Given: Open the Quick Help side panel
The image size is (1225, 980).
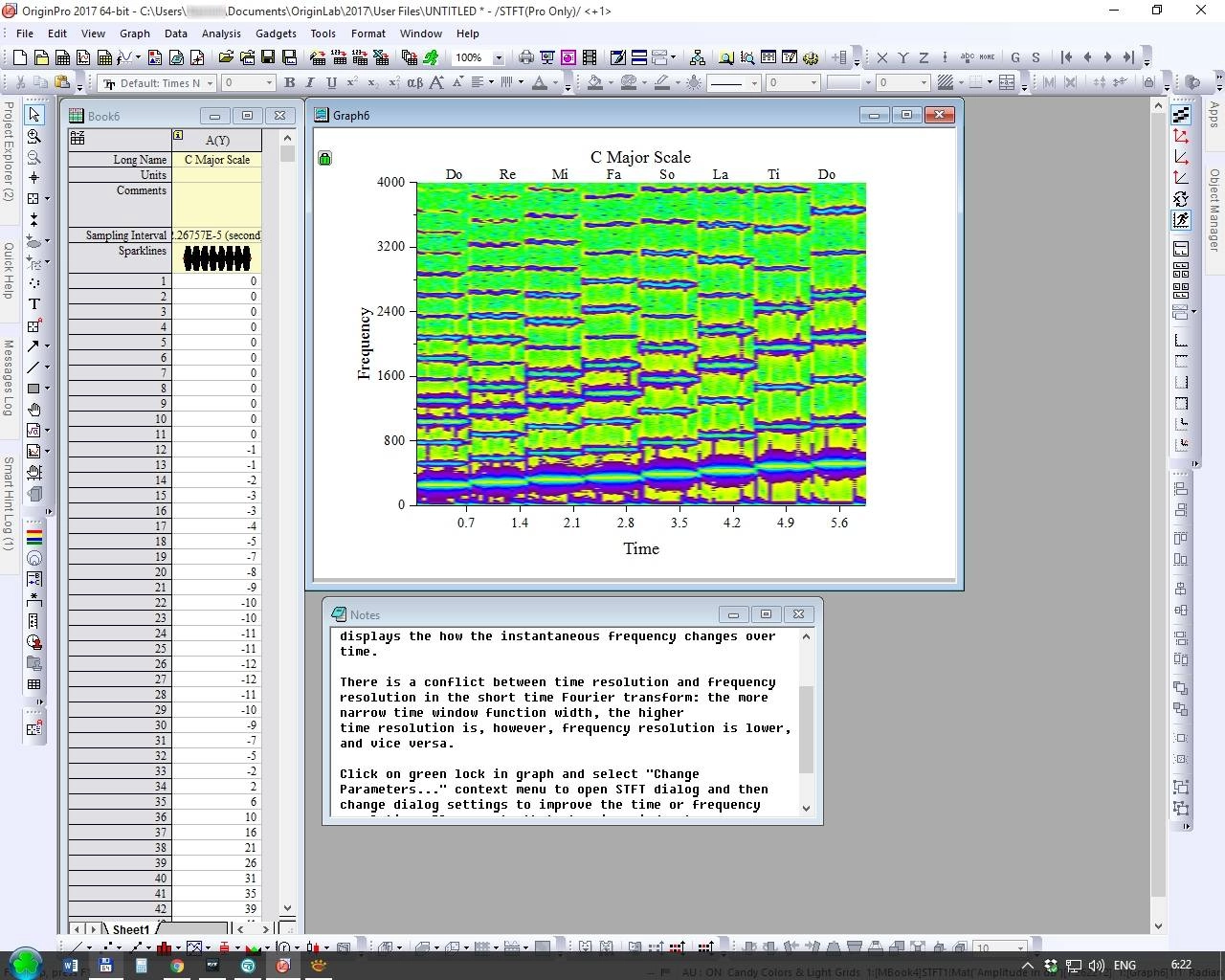Looking at the screenshot, I should tap(9, 270).
